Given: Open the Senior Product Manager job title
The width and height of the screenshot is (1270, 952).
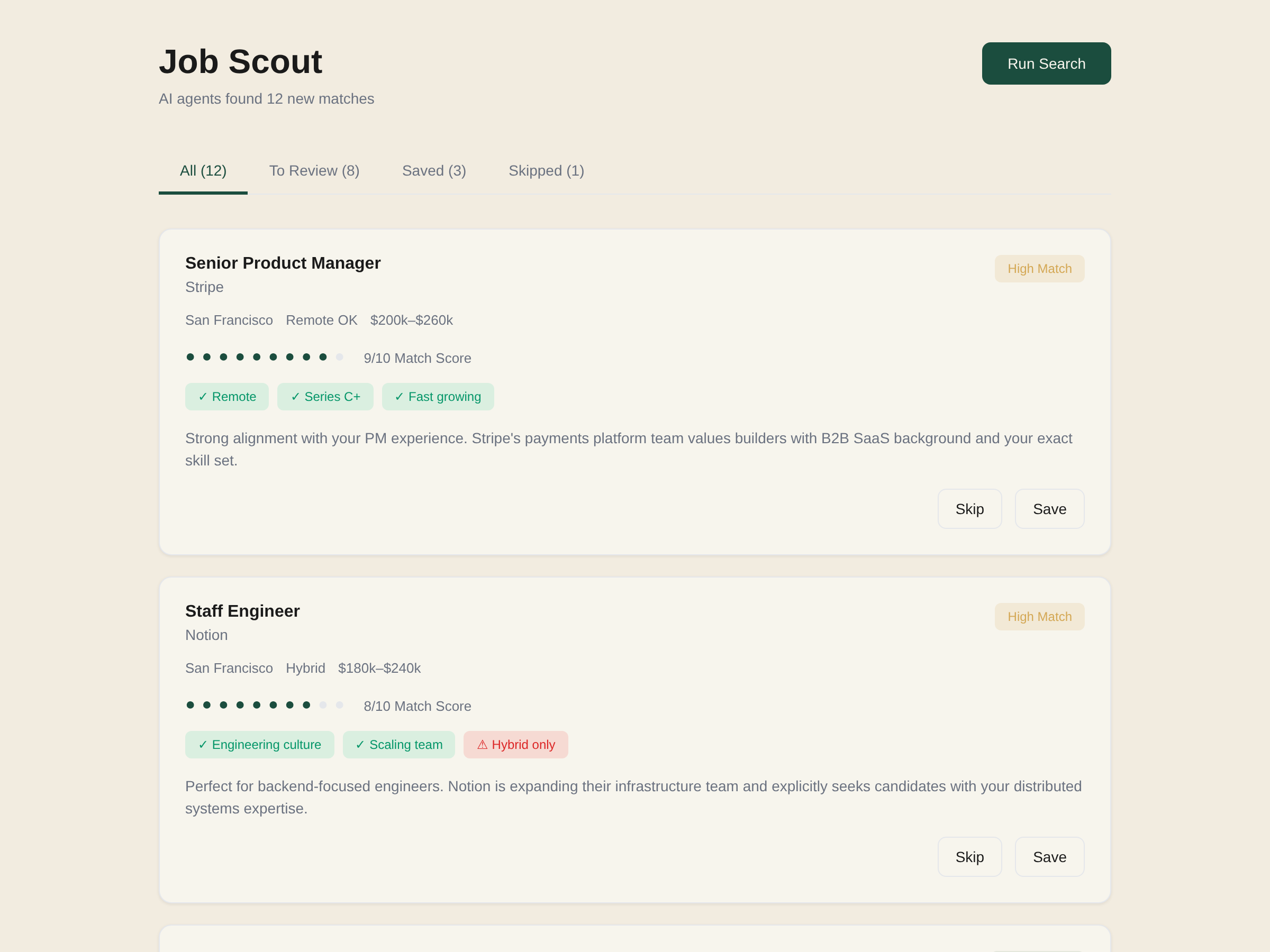Looking at the screenshot, I should tap(283, 263).
